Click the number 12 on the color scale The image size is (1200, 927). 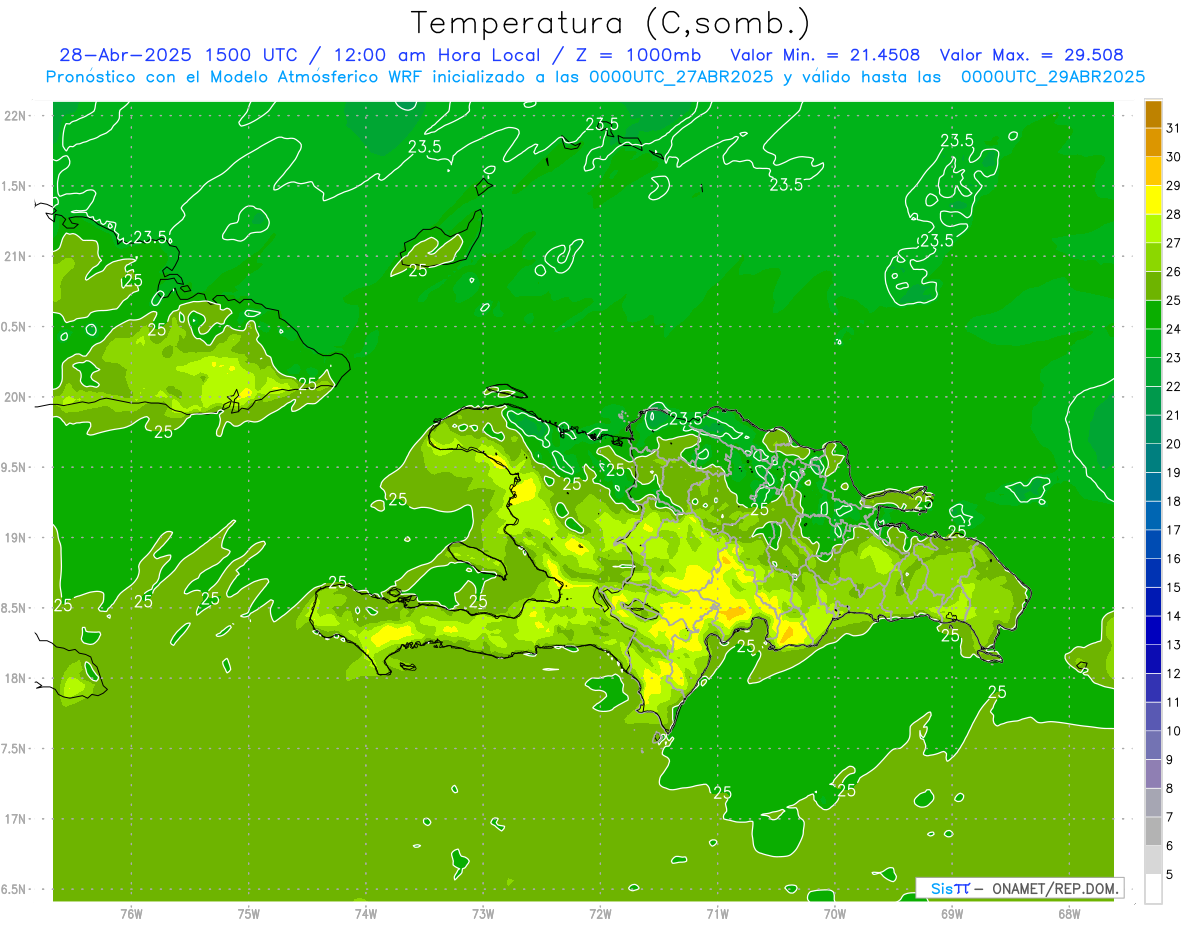tap(1174, 674)
